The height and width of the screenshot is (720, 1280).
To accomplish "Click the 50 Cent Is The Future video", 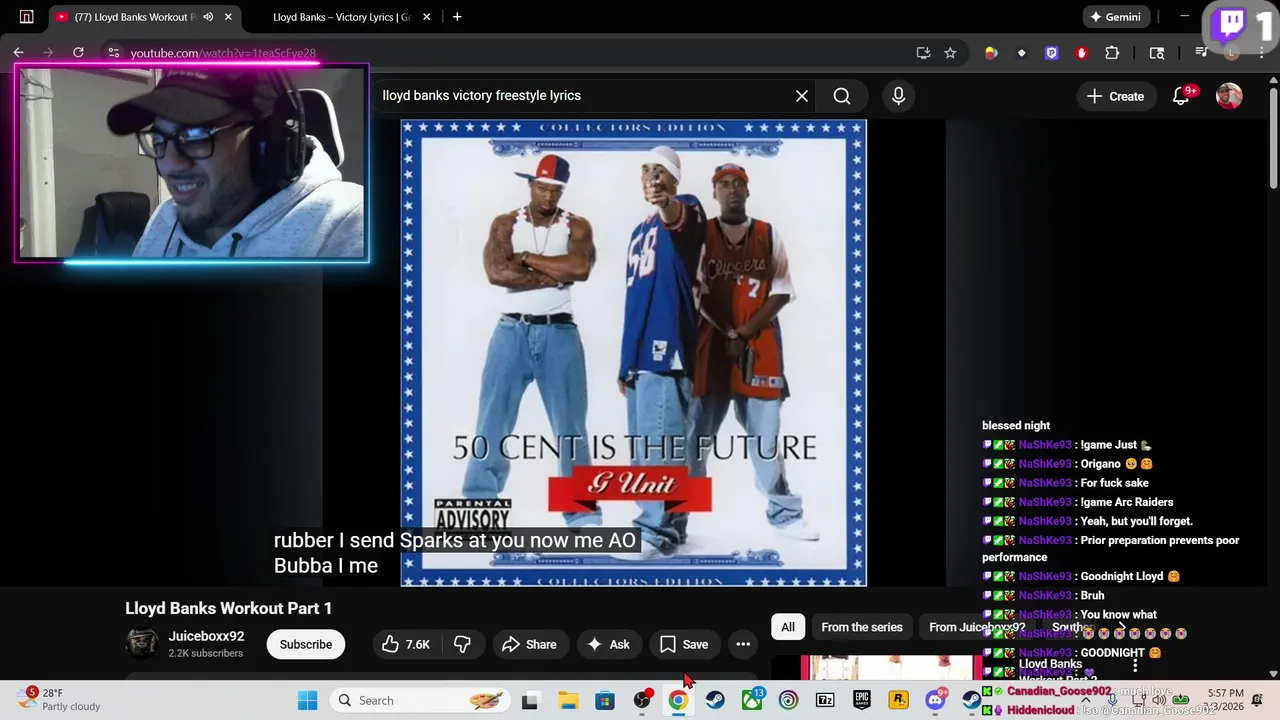I will pyautogui.click(x=634, y=353).
